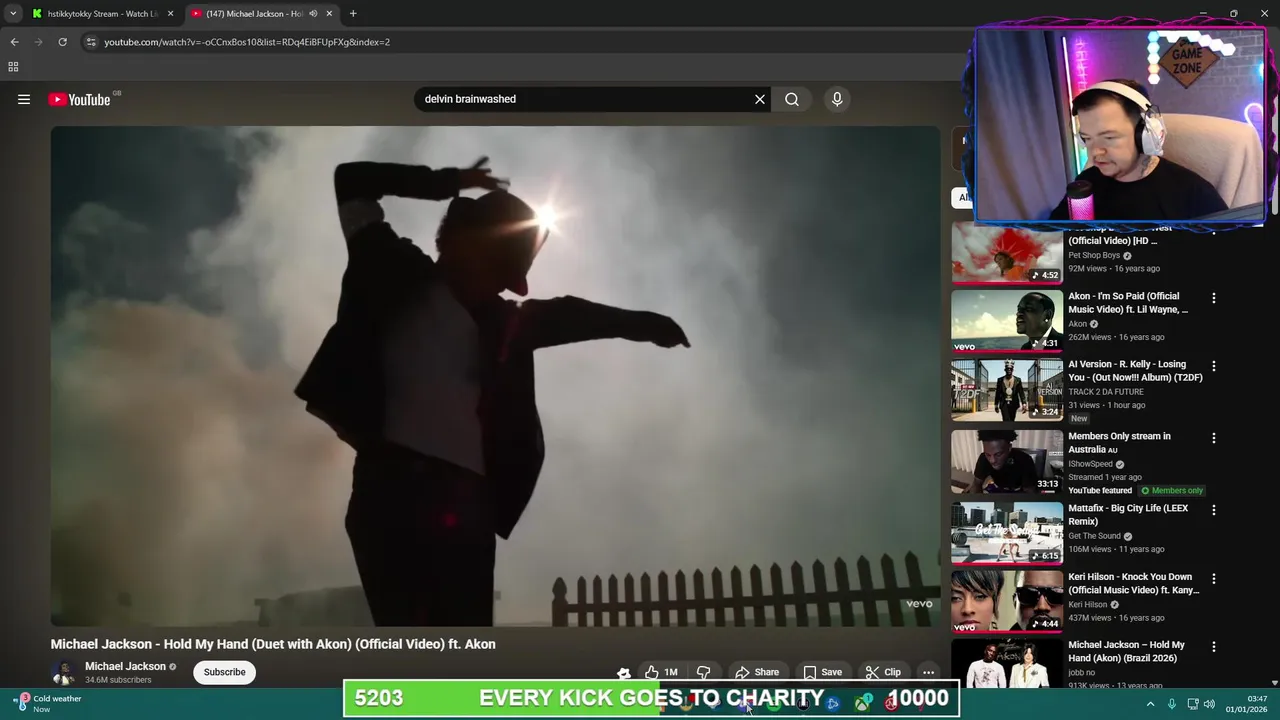Open IShowSpeed channel name
Image resolution: width=1280 pixels, height=720 pixels.
coord(1090,464)
